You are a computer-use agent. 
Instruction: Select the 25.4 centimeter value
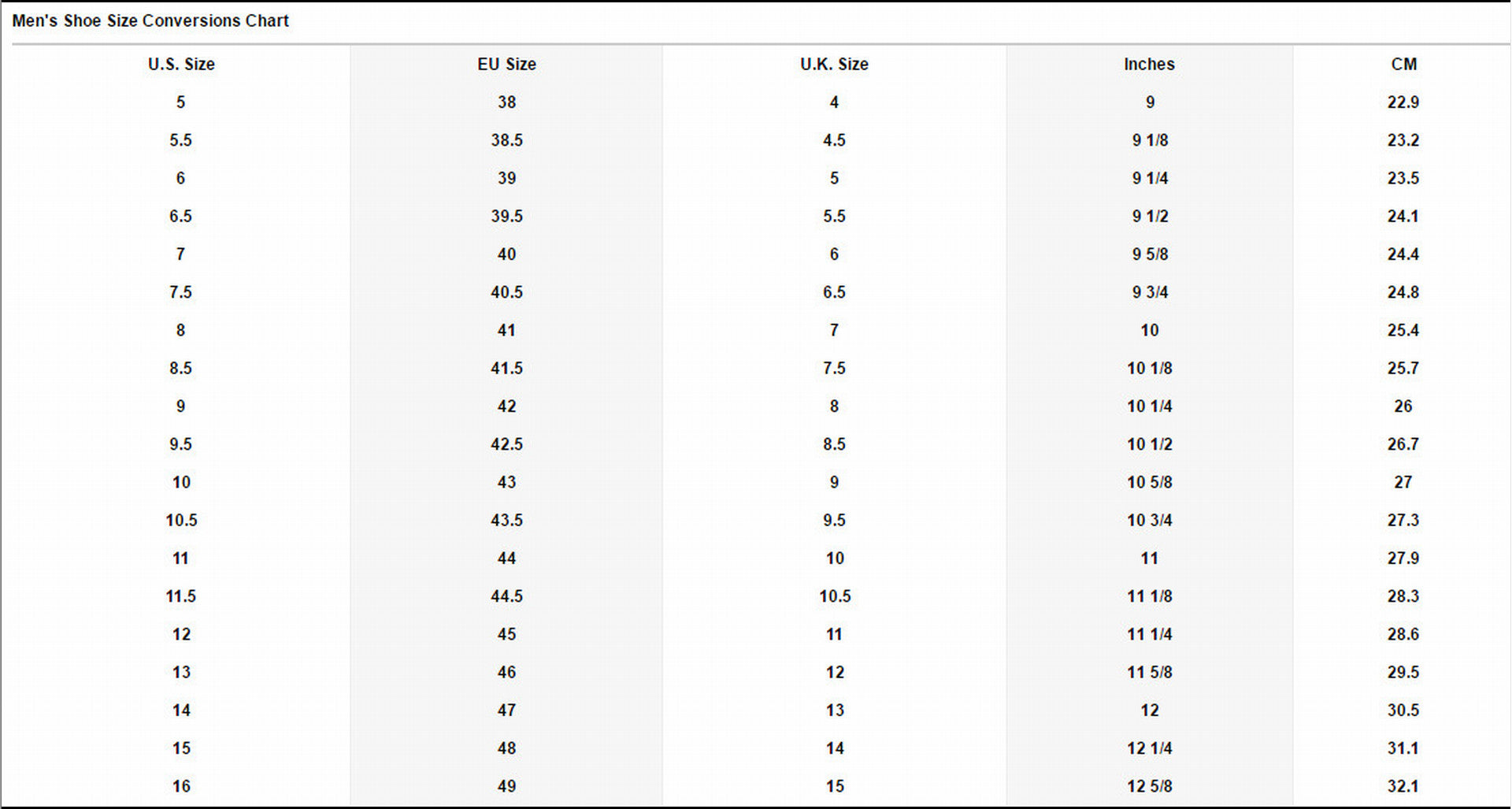[x=1403, y=331]
